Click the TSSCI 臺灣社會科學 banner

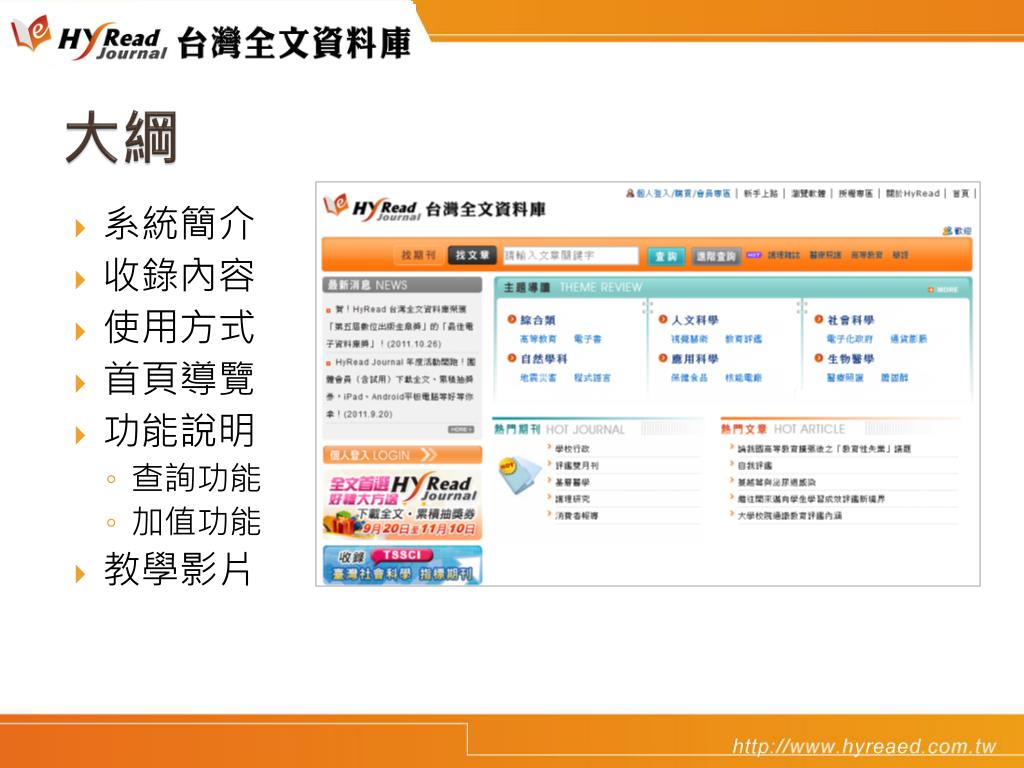tap(402, 565)
